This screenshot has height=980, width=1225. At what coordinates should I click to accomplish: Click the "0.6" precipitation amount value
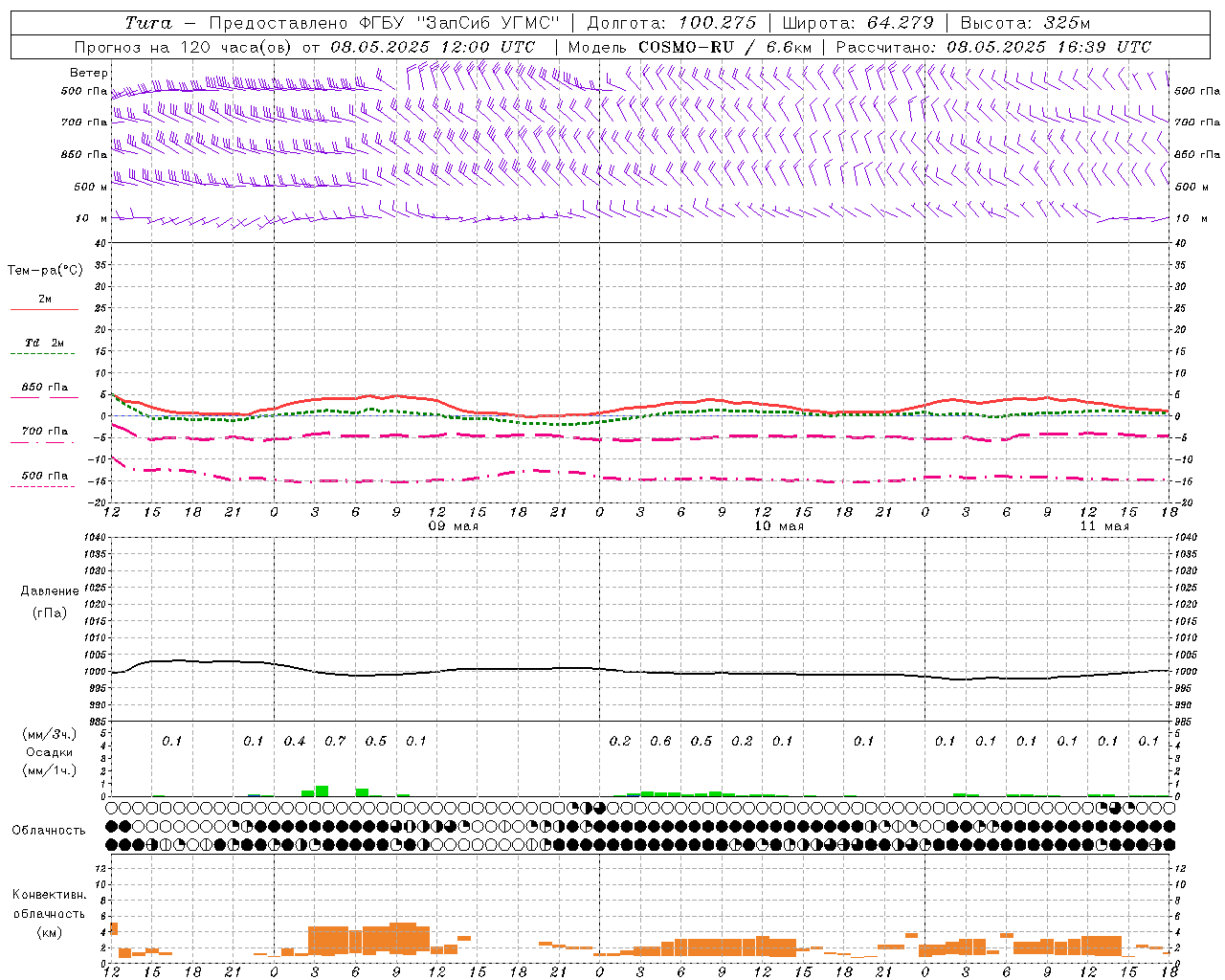point(660,742)
